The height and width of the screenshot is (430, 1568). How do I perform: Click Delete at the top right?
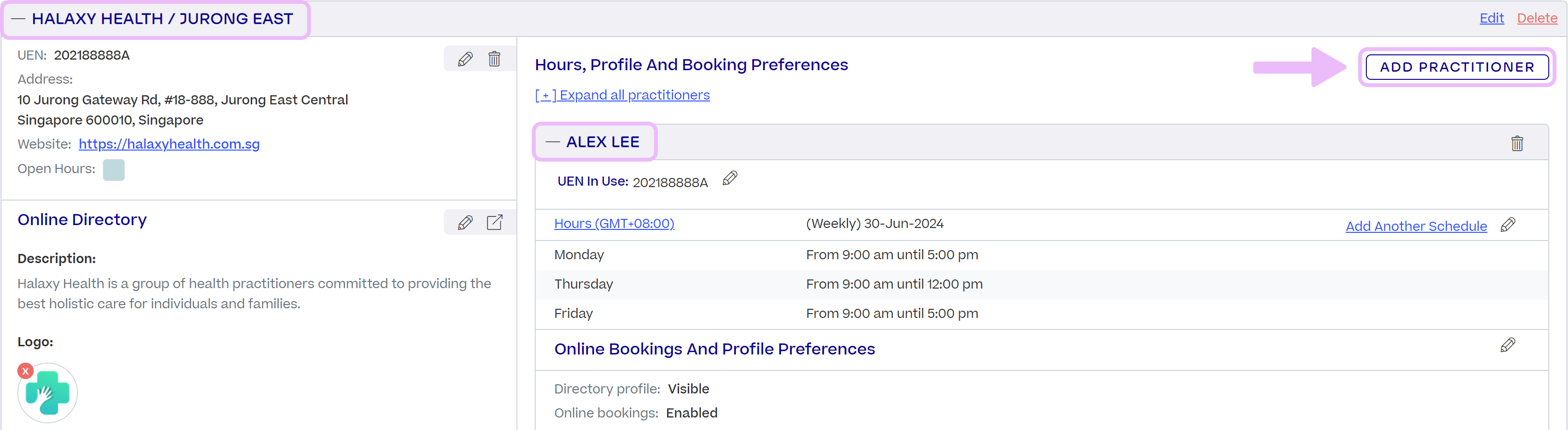[x=1537, y=18]
